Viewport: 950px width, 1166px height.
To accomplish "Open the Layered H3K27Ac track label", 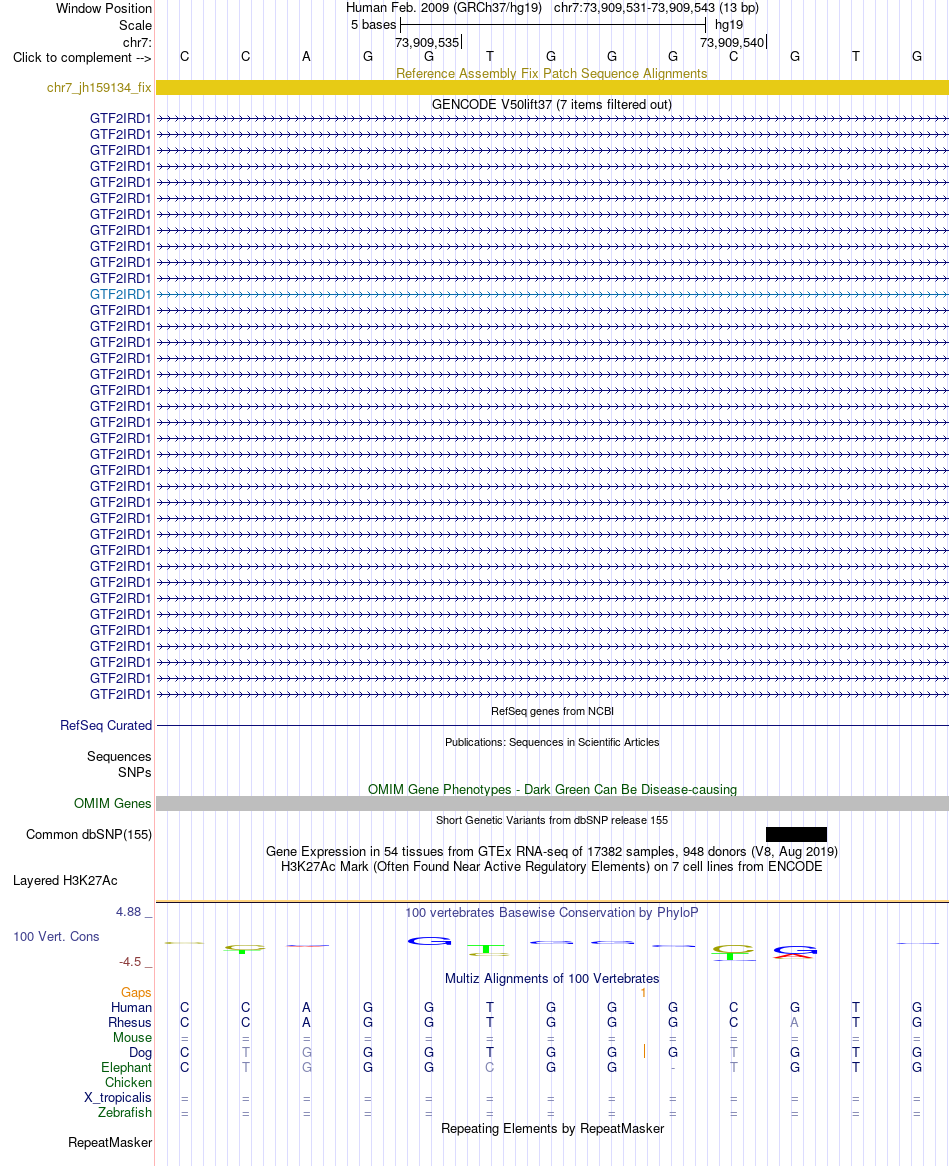I will 65,881.
